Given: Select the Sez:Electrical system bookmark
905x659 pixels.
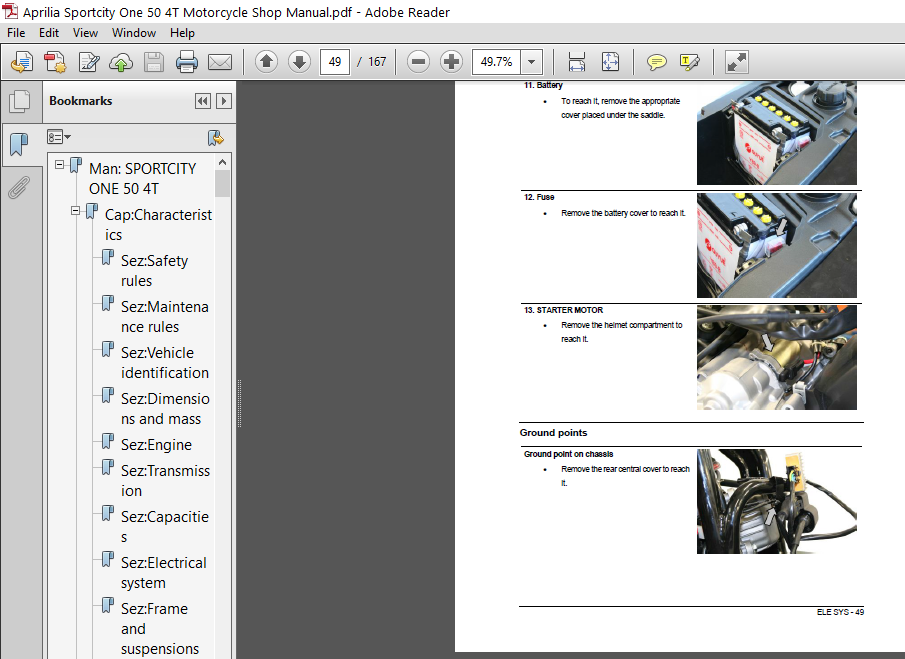Looking at the screenshot, I should [x=163, y=572].
